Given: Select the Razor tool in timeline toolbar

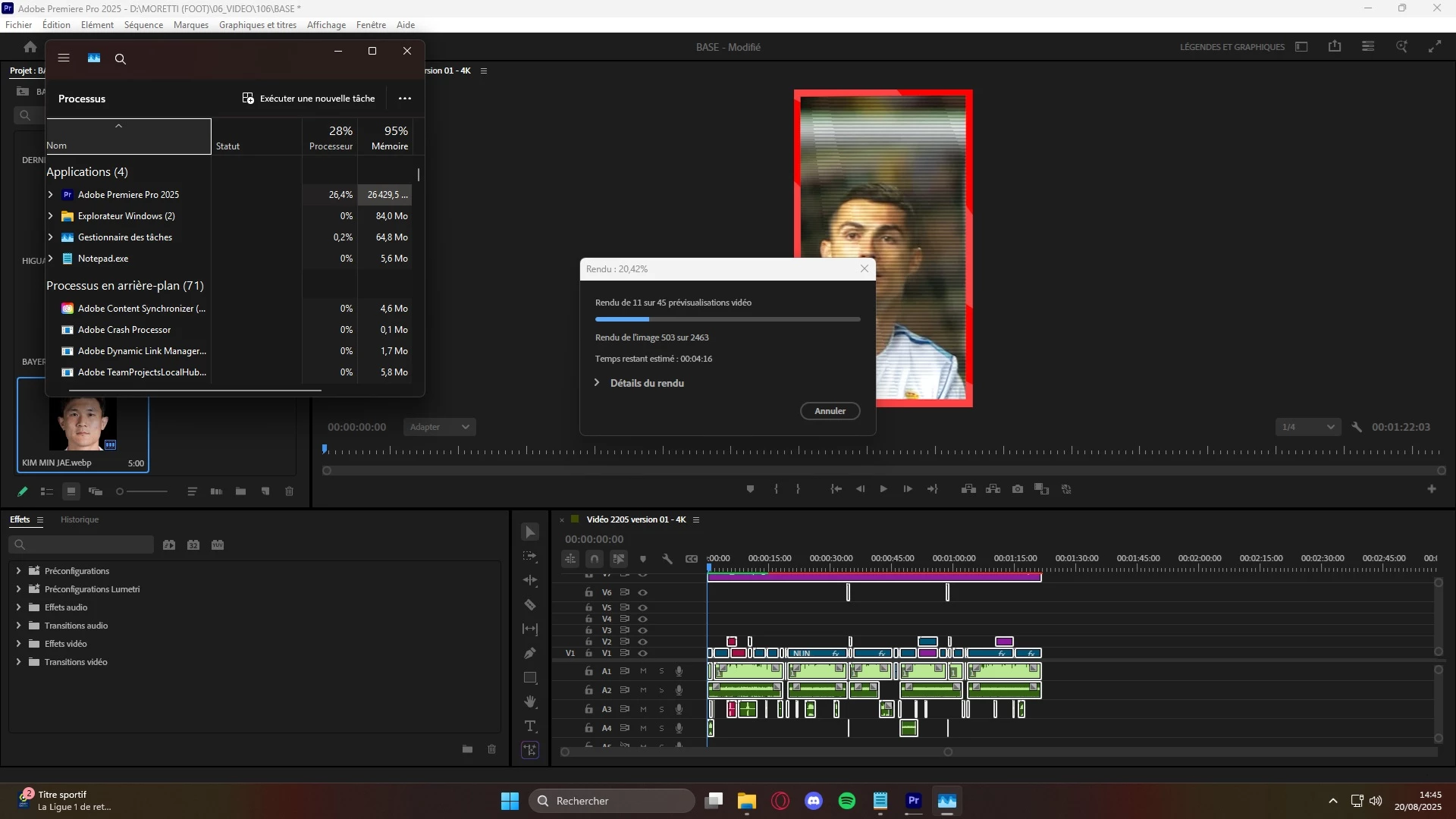Looking at the screenshot, I should [530, 605].
